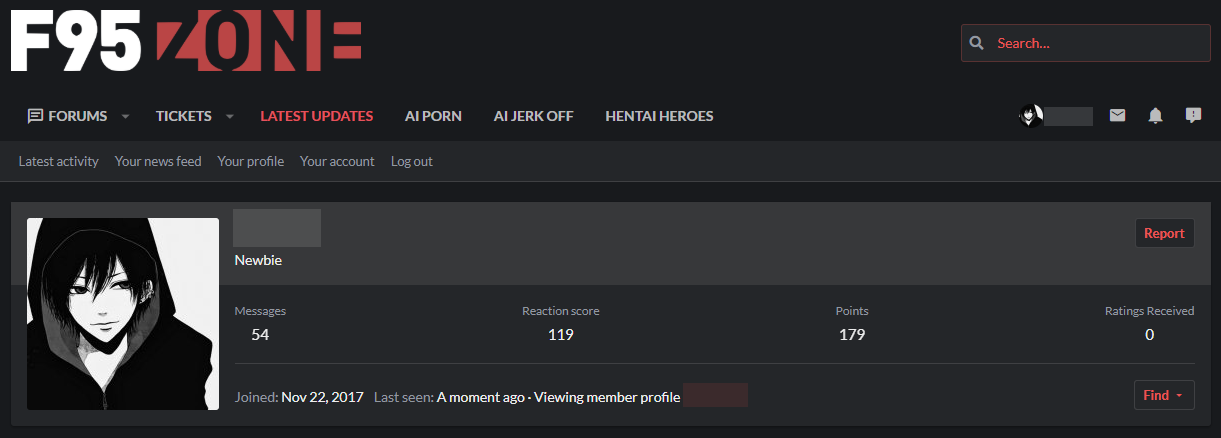1221x438 pixels.
Task: Click the Forums chat-bubble icon
Action: tap(35, 116)
